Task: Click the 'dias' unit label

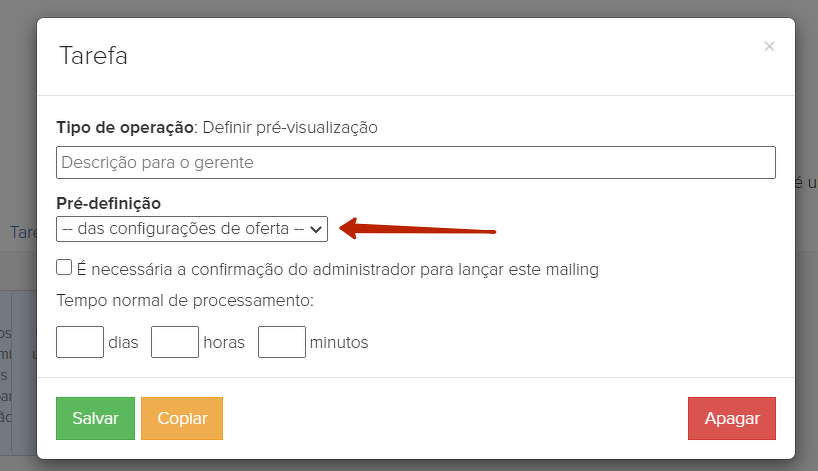Action: [123, 343]
